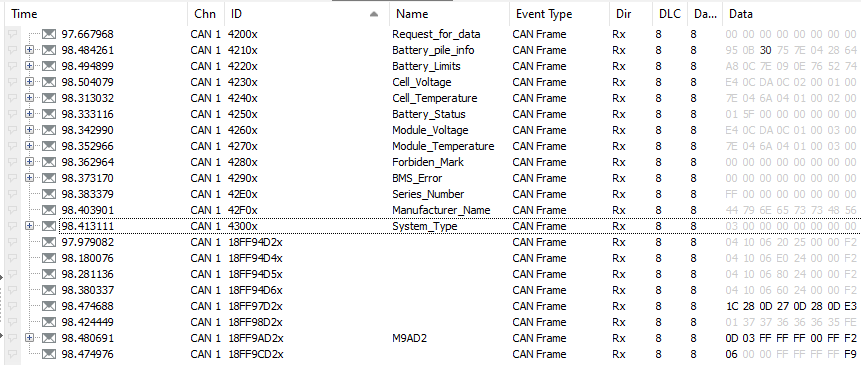Viewport: 865px width, 365px height.
Task: Click timestamp 98.474976
Action: click(88, 354)
